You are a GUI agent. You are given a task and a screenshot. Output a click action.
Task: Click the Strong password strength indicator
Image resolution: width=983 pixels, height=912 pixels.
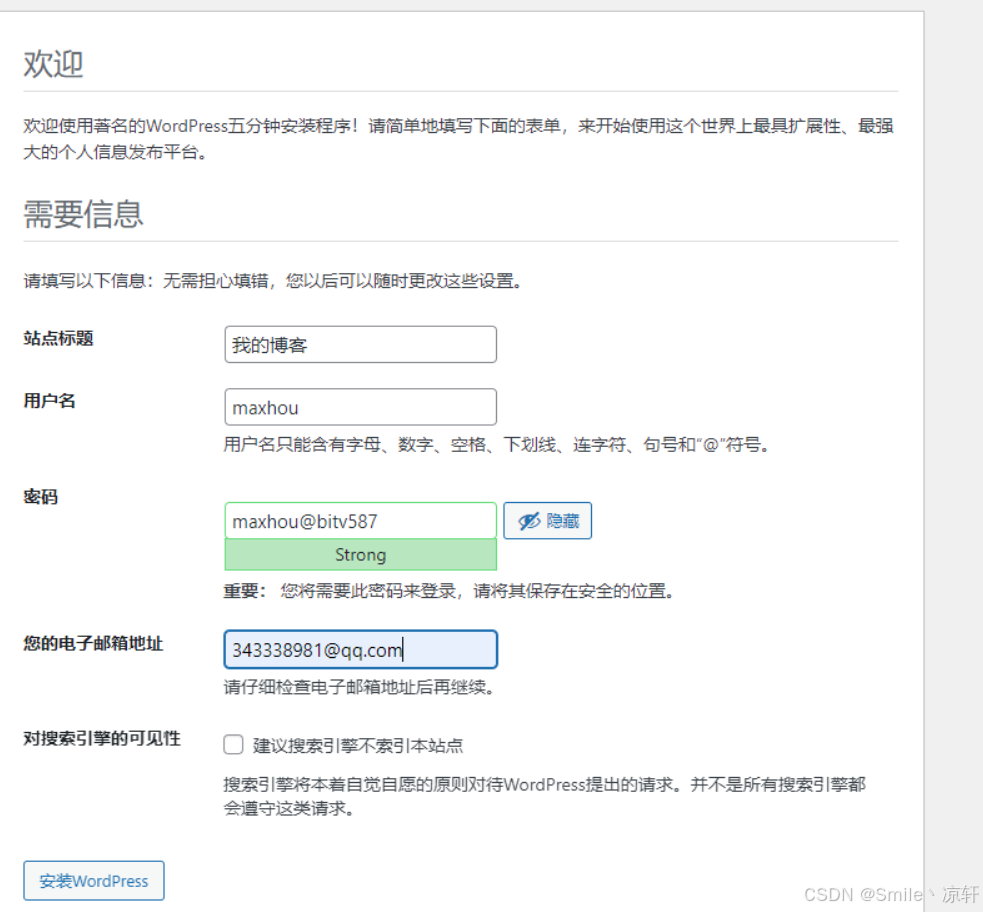click(x=360, y=555)
